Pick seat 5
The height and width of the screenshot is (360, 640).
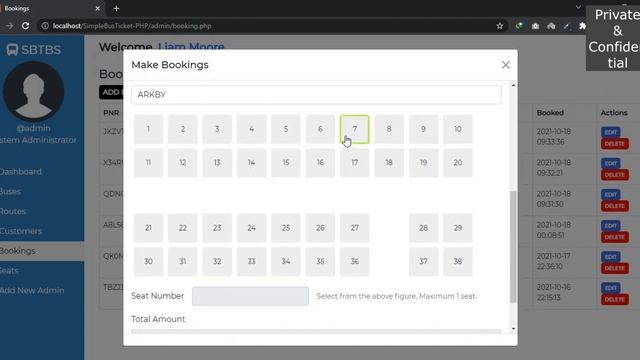[286, 129]
